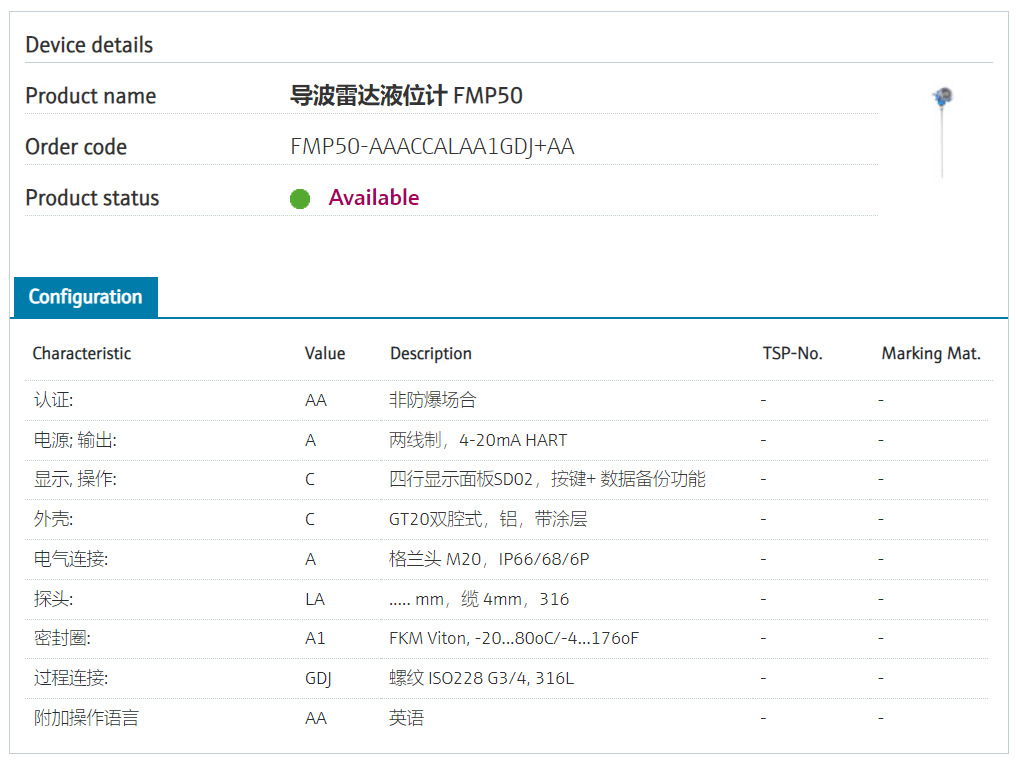Image resolution: width=1016 pixels, height=765 pixels.
Task: Click the Value column header
Action: [324, 353]
